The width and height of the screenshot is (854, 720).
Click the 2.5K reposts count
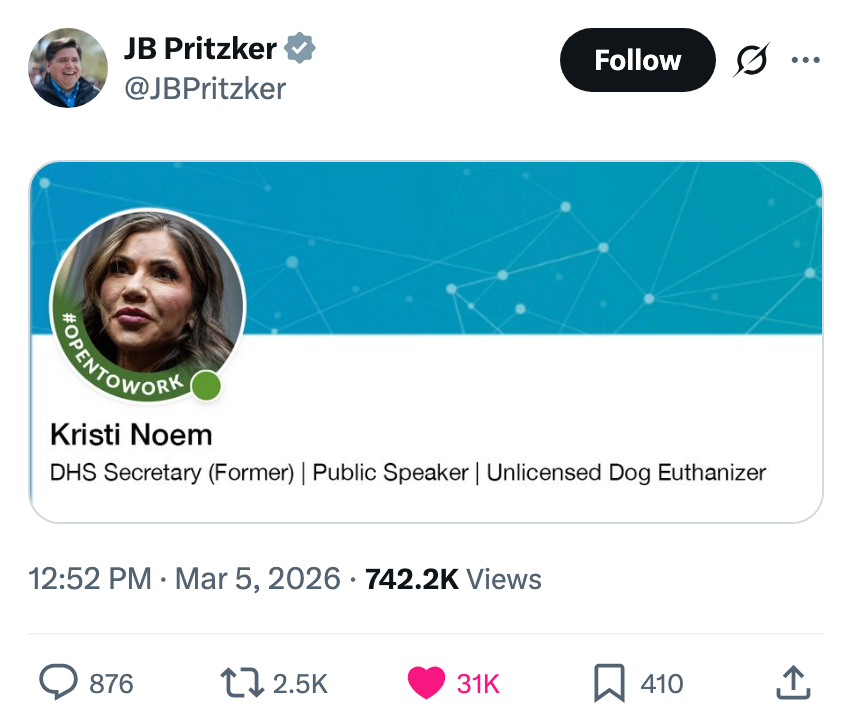(x=299, y=684)
